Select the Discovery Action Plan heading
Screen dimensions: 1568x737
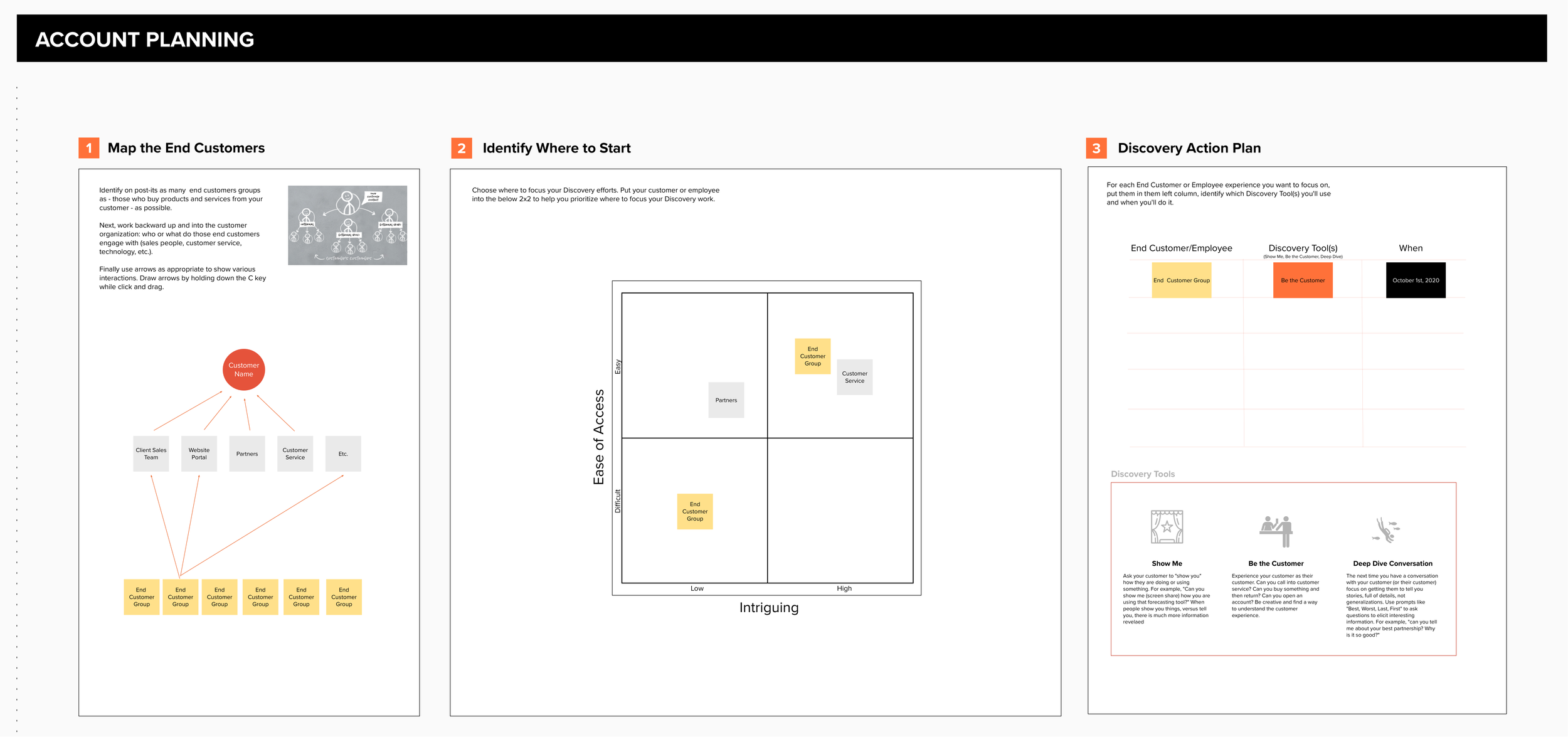[x=1189, y=148]
